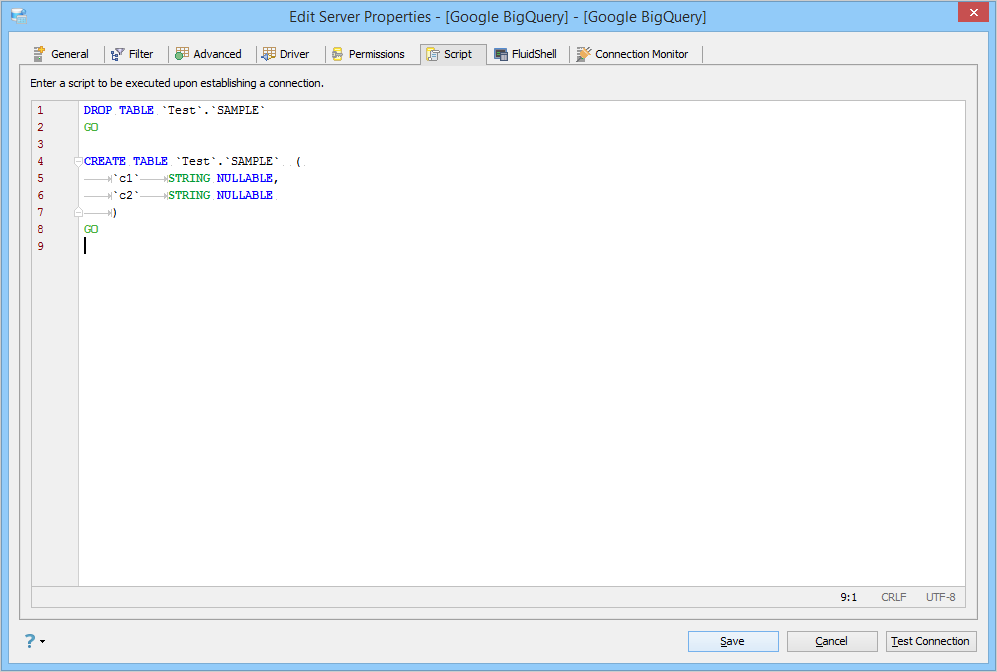Click NULLABLE keyword on line 6
The width and height of the screenshot is (997, 672).
click(x=245, y=195)
